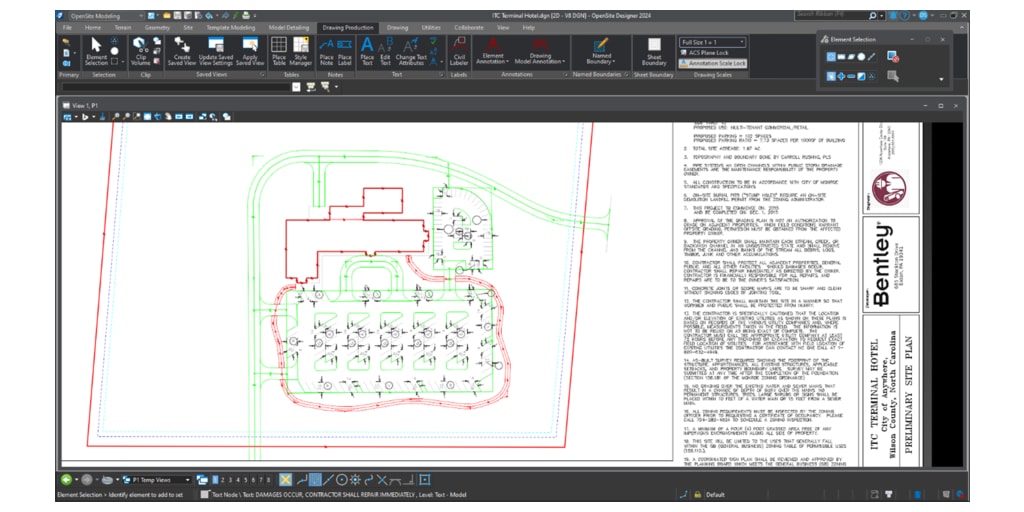Switch to the Terrain ribbon tab
Screen dimensions: 1024x512
click(x=123, y=28)
